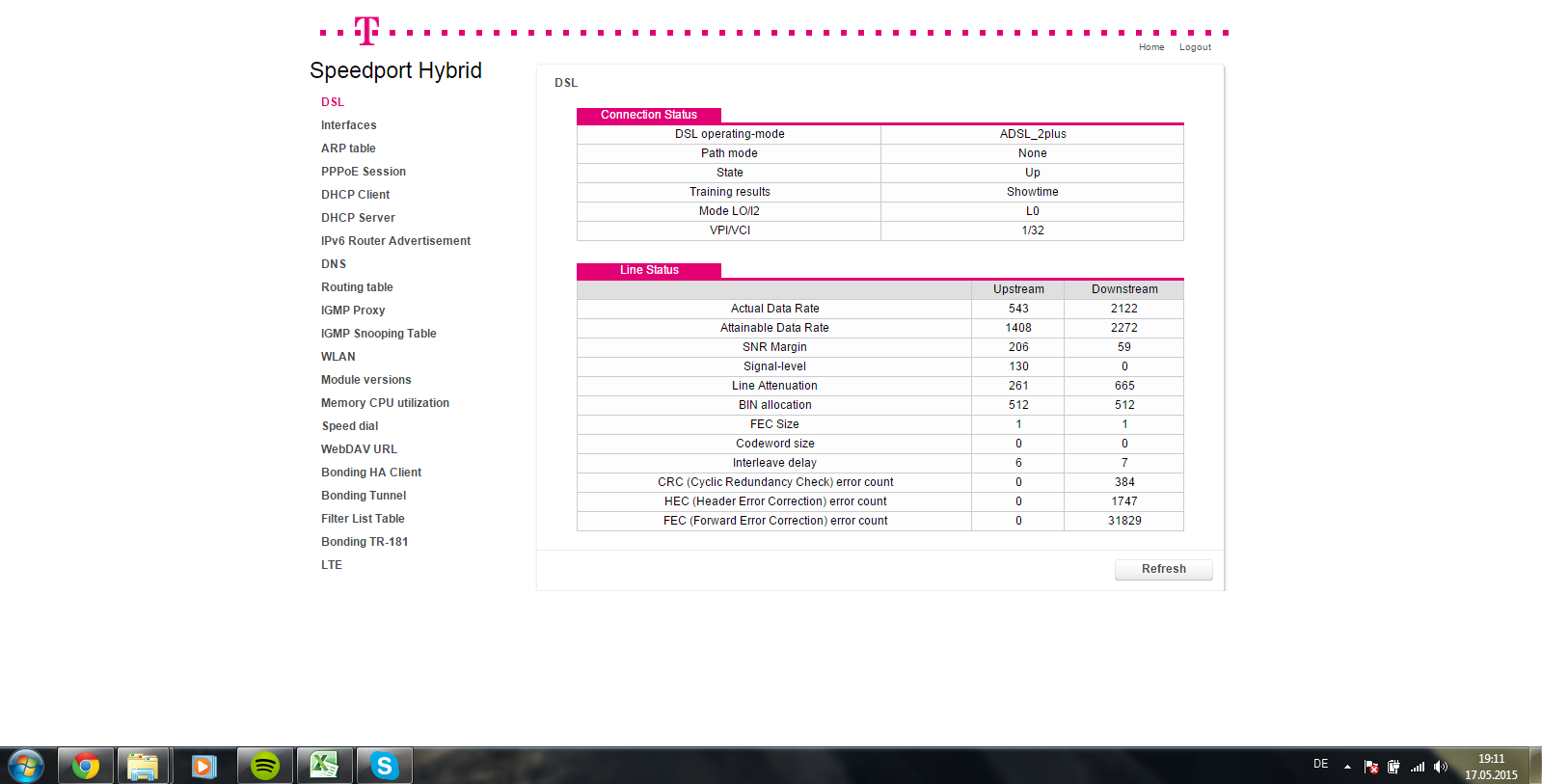Click downstream Actual Data Rate 2122
Screen dimensions: 1542x784
point(1124,309)
